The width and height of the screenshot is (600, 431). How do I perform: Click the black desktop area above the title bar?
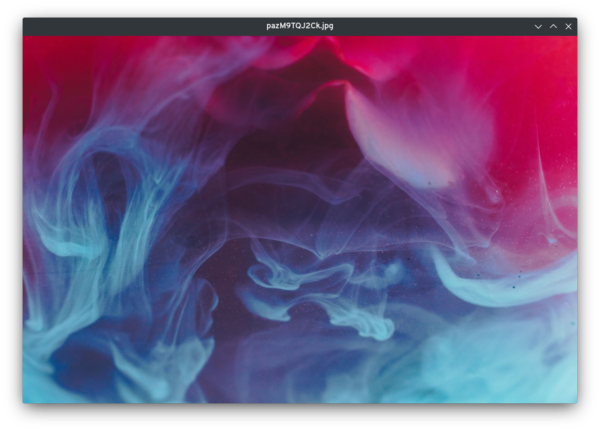click(300, 8)
